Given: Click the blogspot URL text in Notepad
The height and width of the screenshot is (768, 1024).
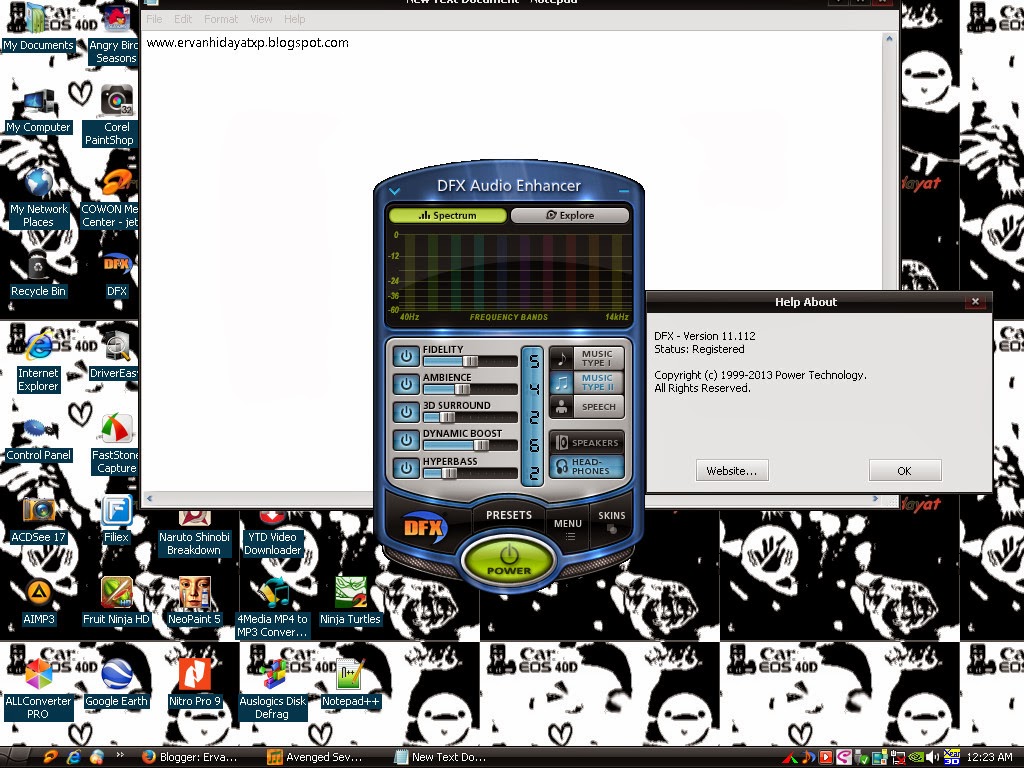Looking at the screenshot, I should pos(248,42).
